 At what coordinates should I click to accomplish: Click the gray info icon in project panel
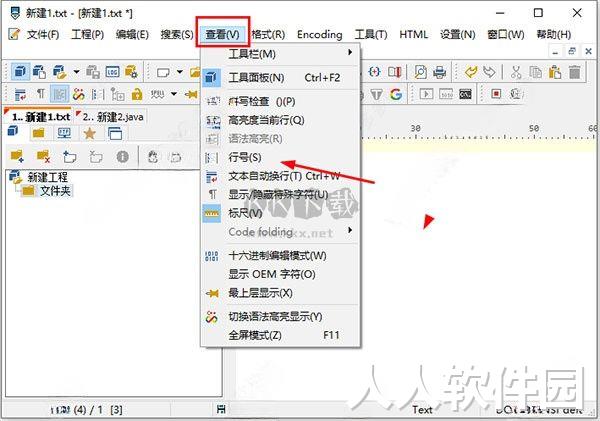tap(122, 157)
